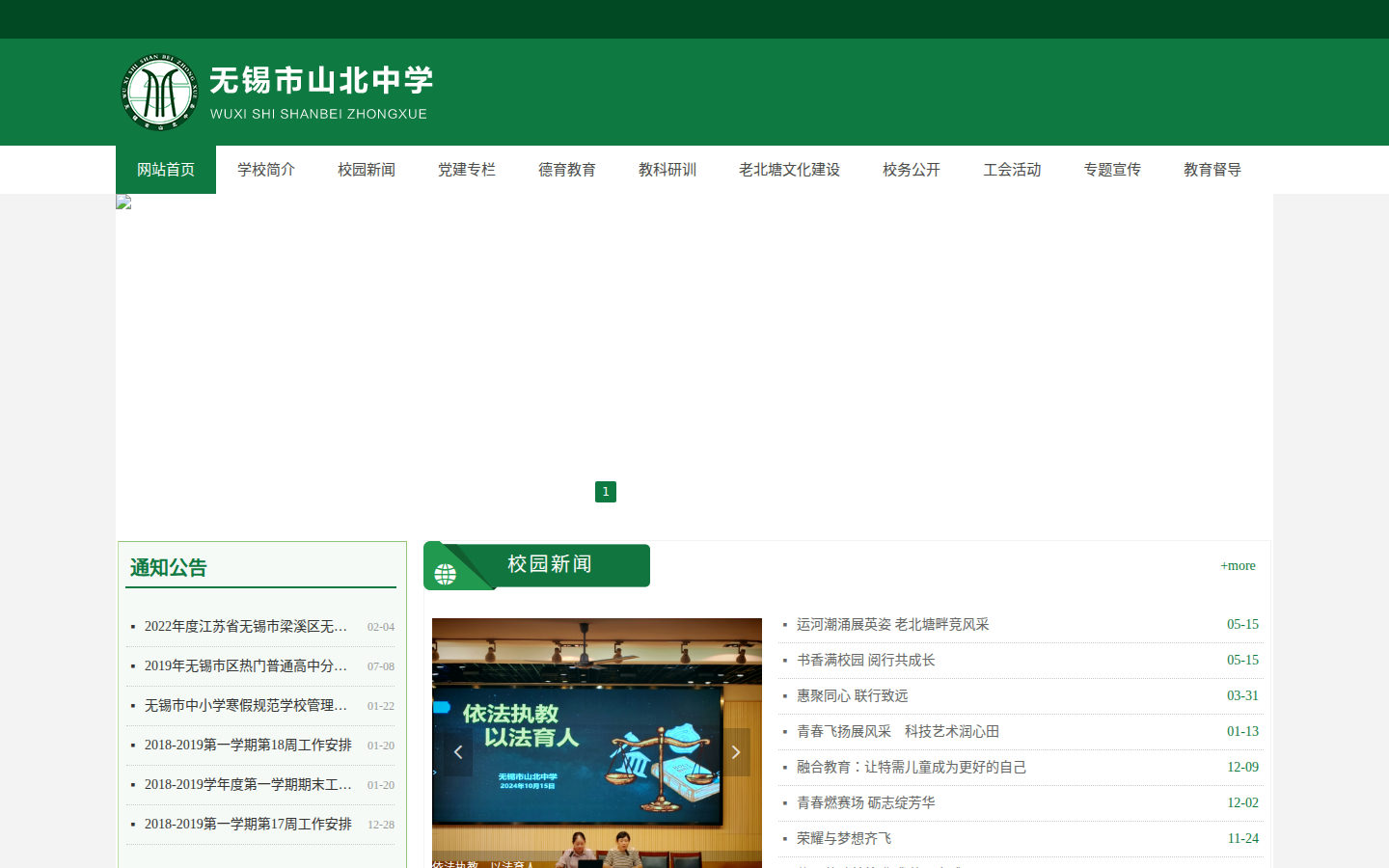The image size is (1389, 868).
Task: Show previous news slide with left arrow
Action: pos(458,752)
